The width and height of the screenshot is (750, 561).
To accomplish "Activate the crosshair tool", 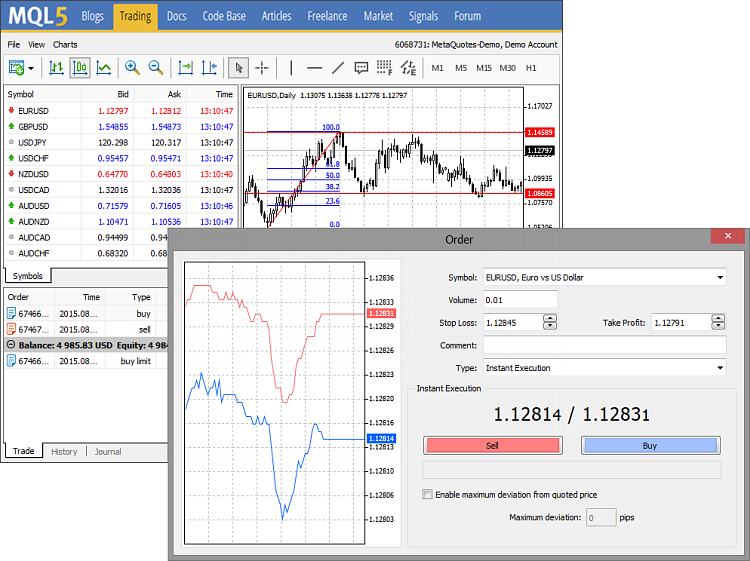I will coord(262,68).
